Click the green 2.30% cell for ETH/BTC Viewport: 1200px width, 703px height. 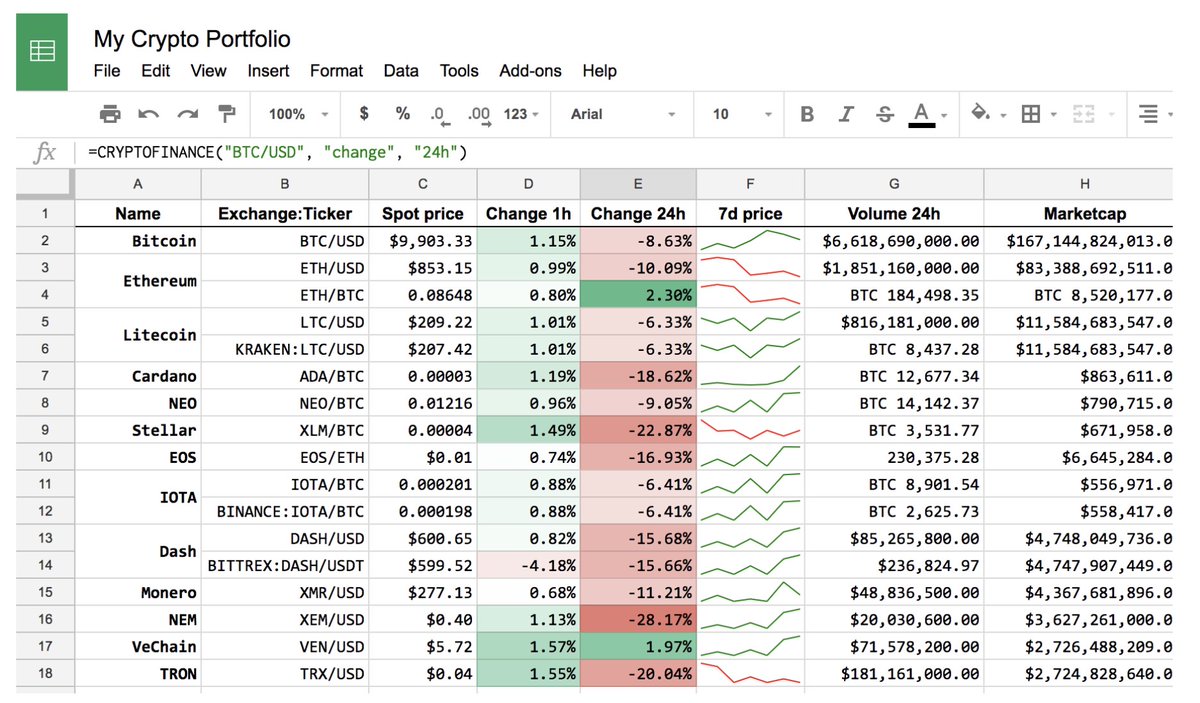(x=638, y=295)
